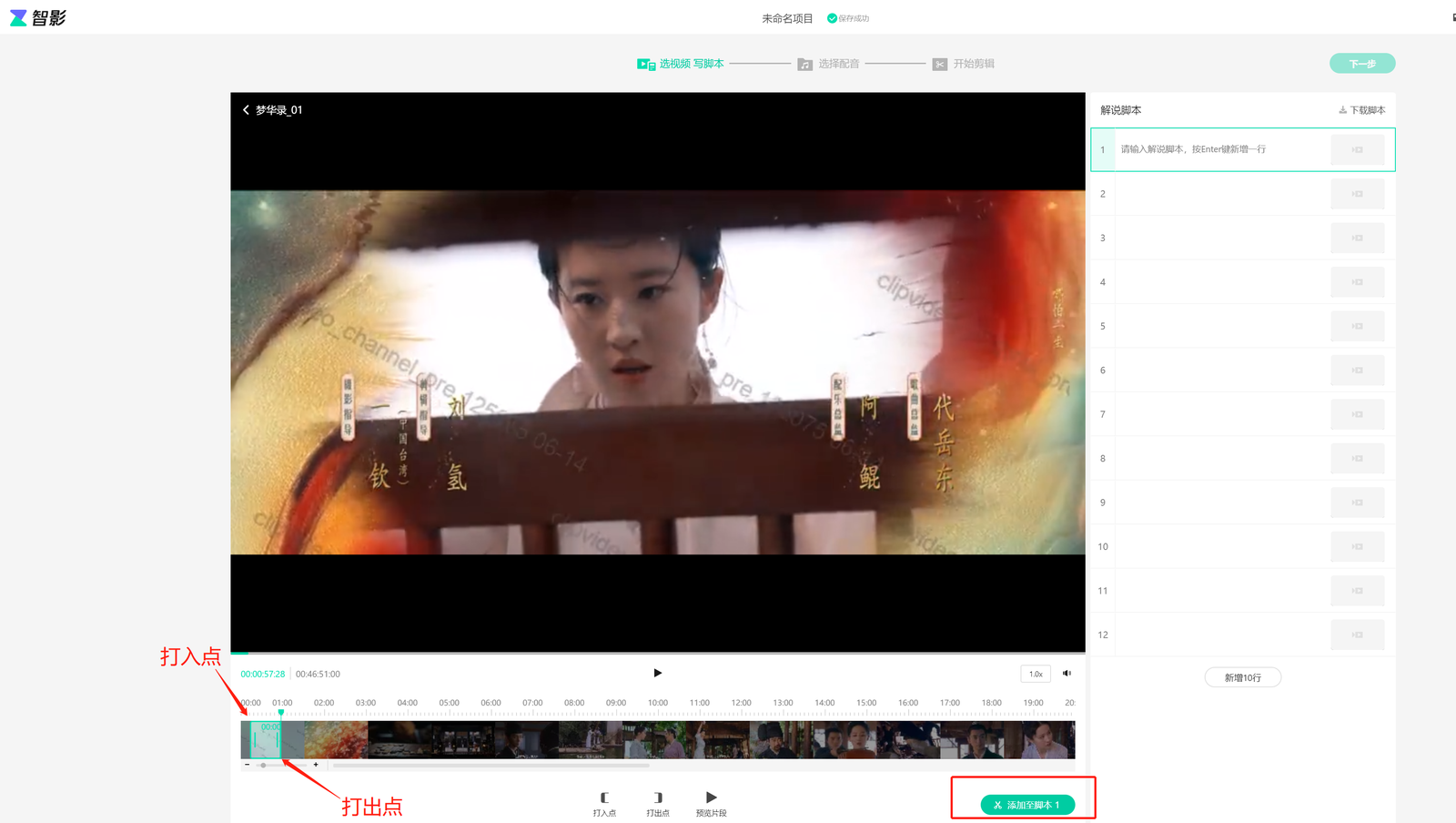
Task: Click the scissors icon beside 开始剪辑
Action: point(940,64)
